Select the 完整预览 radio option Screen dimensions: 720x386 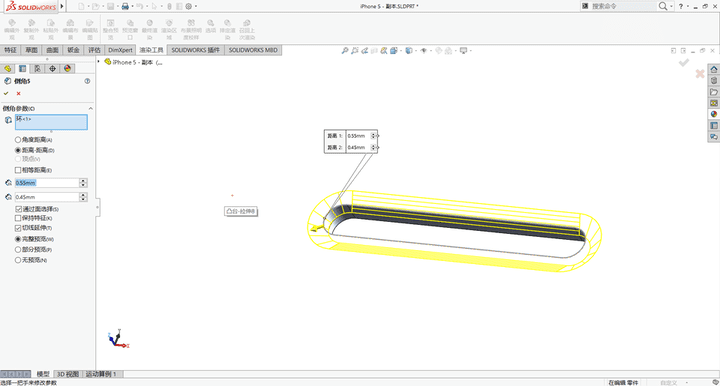[18, 239]
